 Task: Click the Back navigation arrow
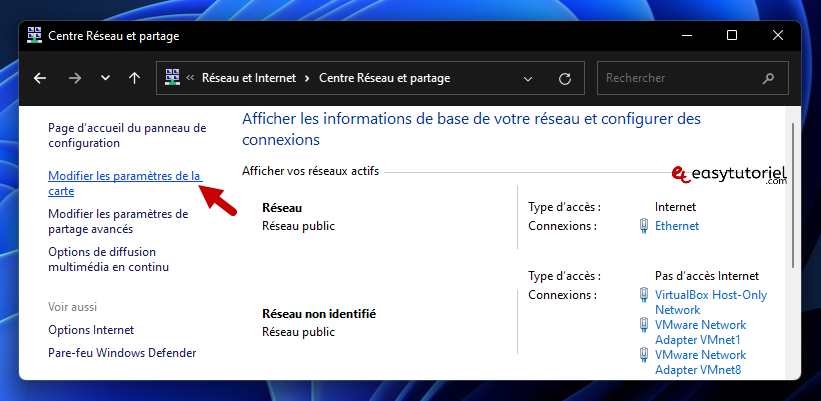[40, 79]
